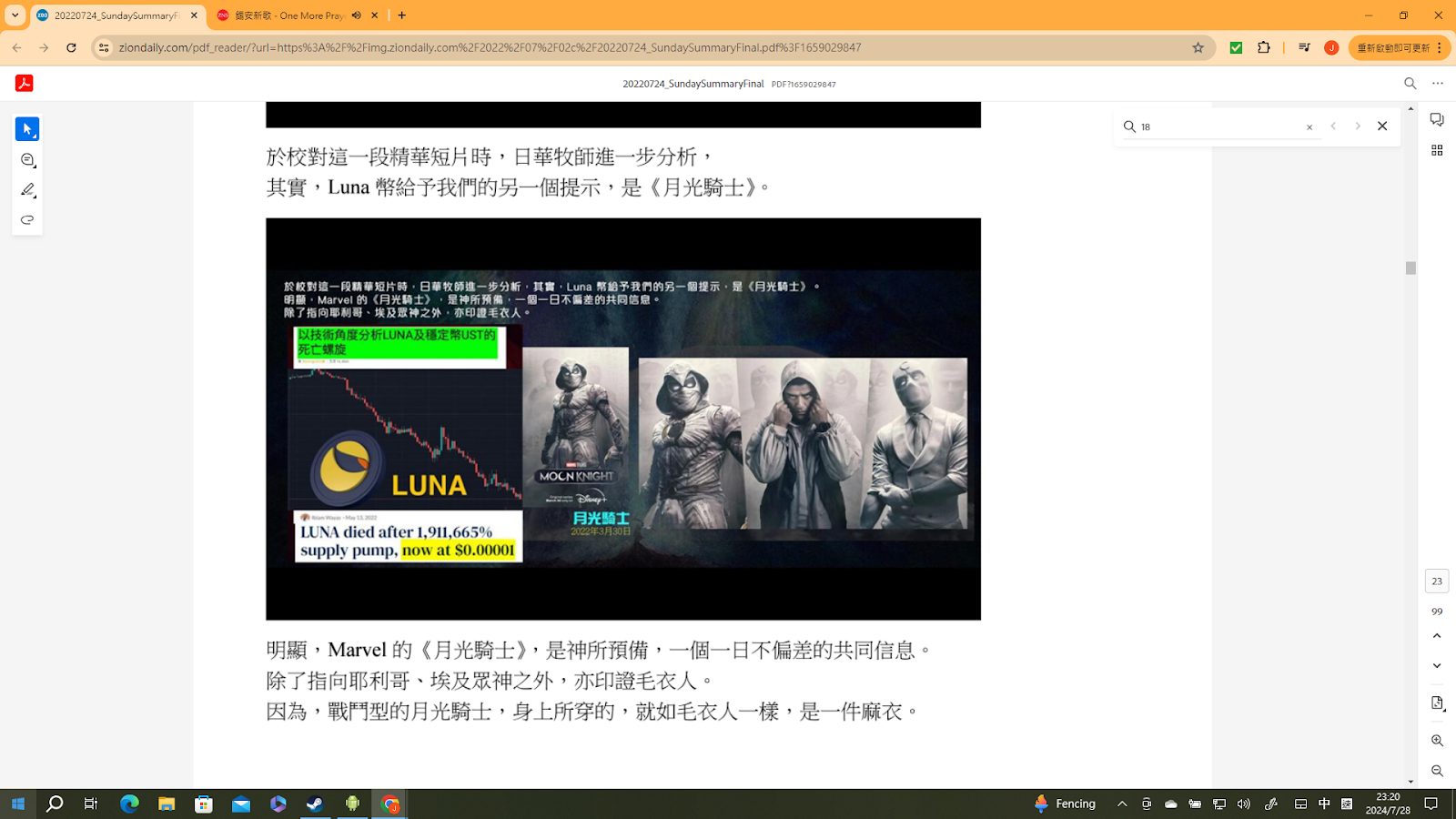
Task: Clear the search text with small x
Action: click(x=1309, y=127)
